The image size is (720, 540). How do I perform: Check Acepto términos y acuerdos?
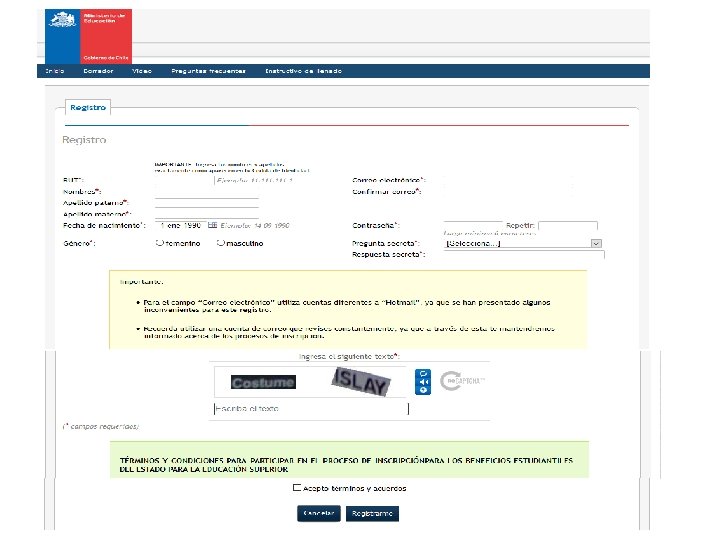(x=297, y=488)
